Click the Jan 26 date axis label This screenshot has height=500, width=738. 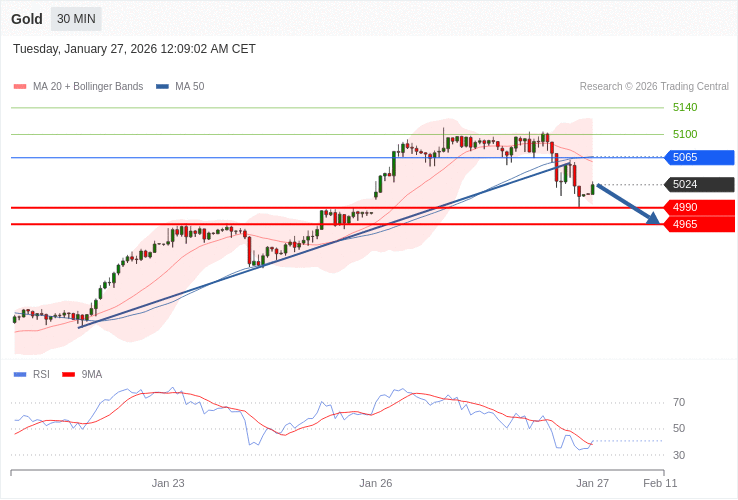(376, 483)
